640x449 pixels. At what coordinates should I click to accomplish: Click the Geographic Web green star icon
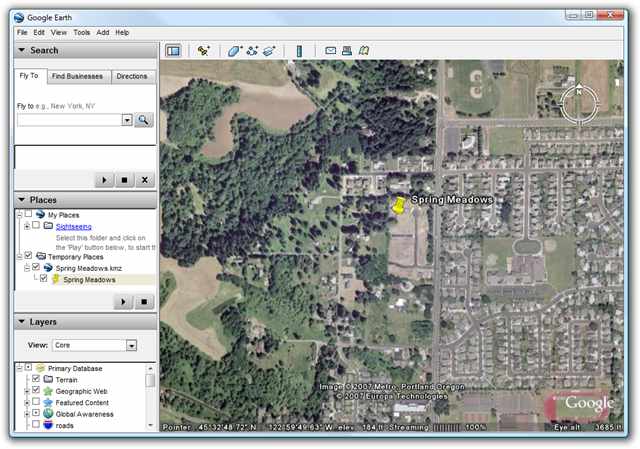tap(48, 391)
